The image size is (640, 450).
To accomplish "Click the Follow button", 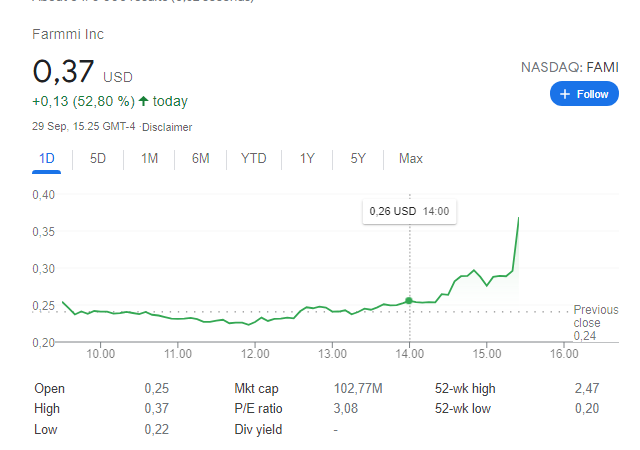I will (584, 94).
